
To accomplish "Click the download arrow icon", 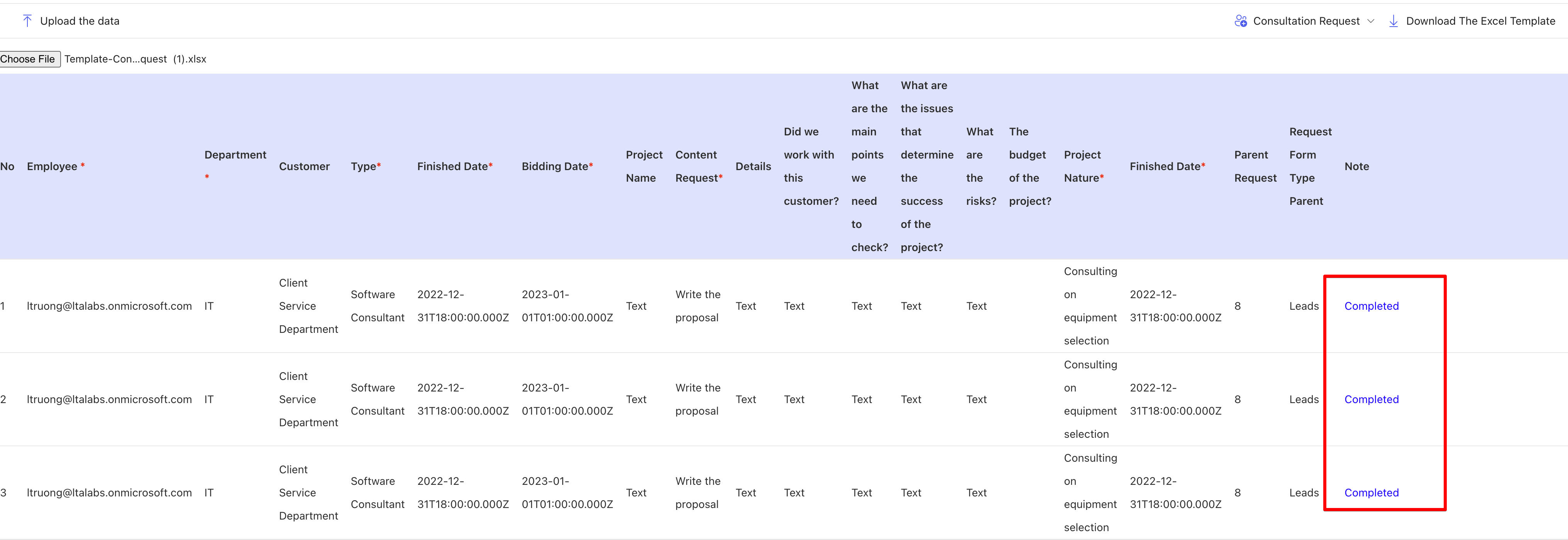I will tap(1393, 21).
